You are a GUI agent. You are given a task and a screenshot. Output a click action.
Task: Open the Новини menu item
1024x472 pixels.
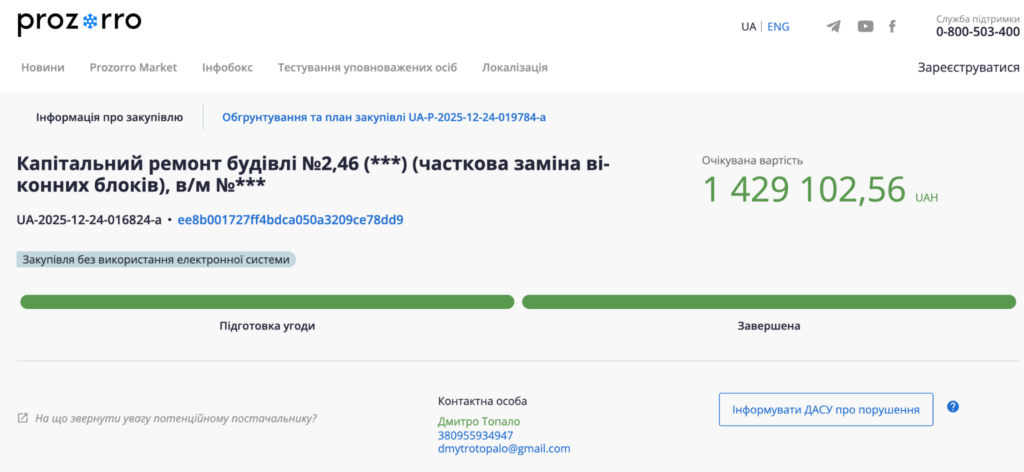(x=43, y=67)
